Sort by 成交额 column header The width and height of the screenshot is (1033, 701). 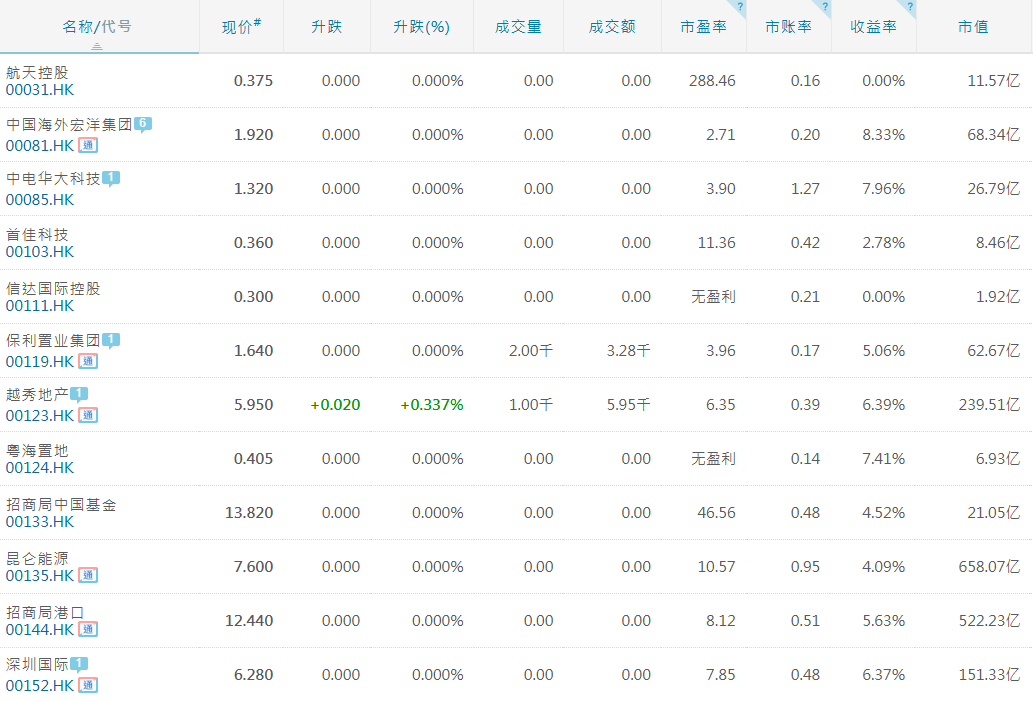click(x=612, y=27)
